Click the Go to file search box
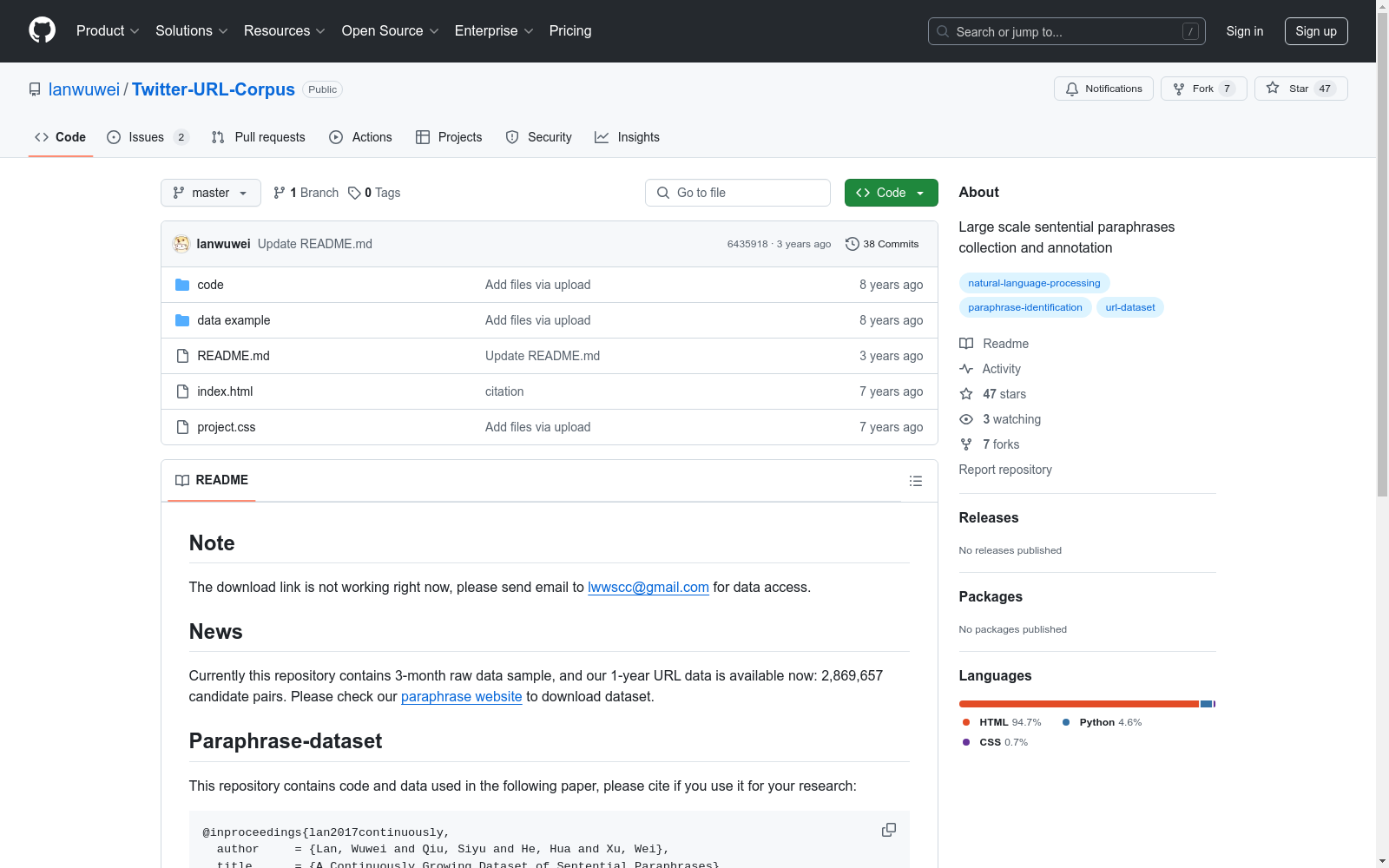Image resolution: width=1389 pixels, height=868 pixels. coord(738,193)
